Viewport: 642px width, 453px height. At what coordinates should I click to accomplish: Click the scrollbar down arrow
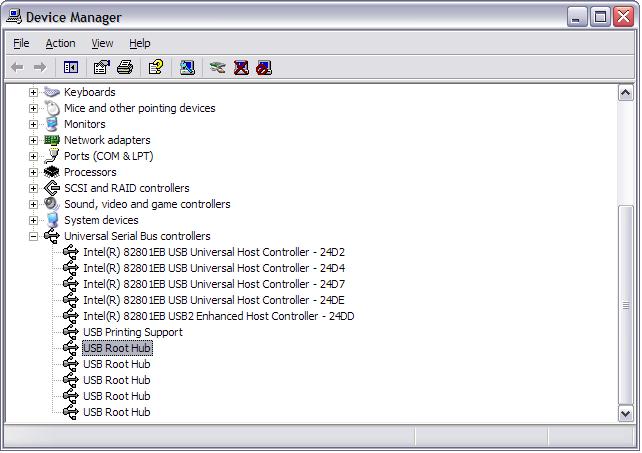tap(625, 413)
